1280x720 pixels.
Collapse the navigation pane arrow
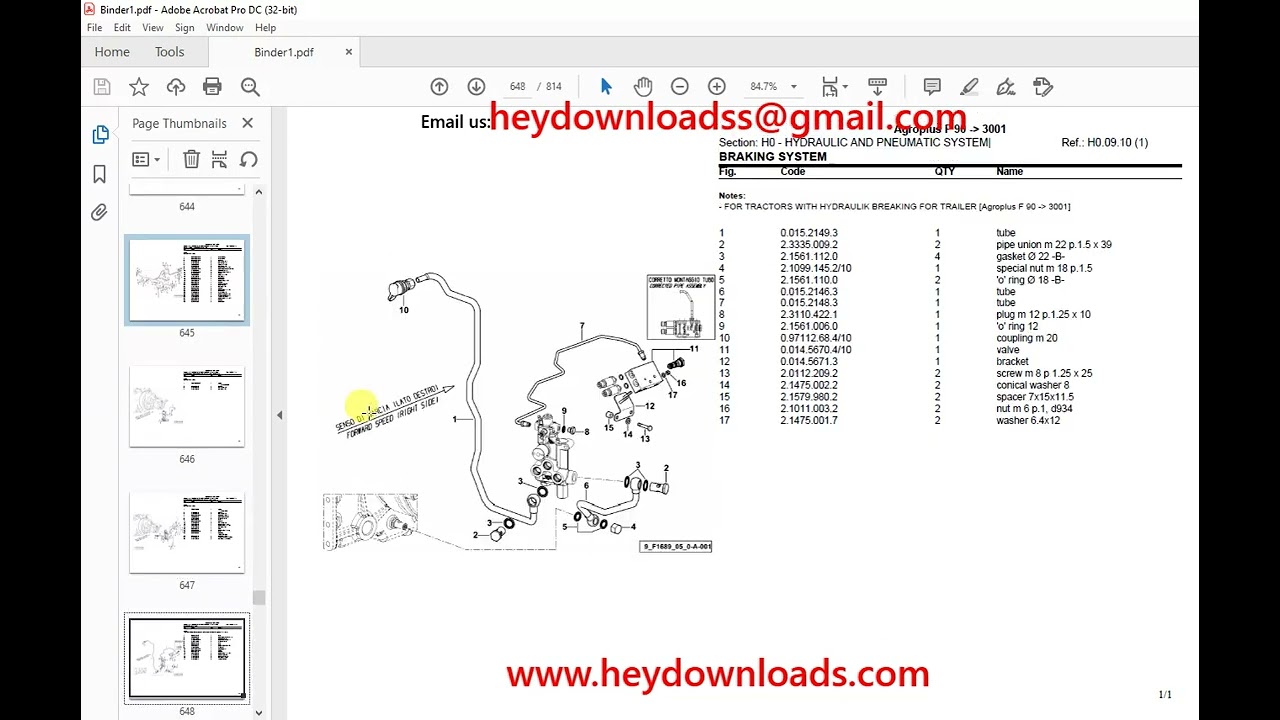point(280,415)
